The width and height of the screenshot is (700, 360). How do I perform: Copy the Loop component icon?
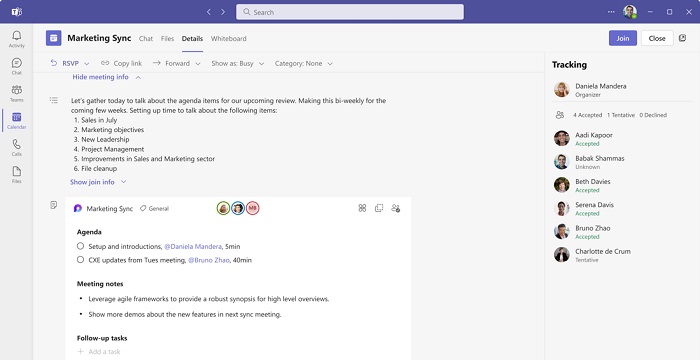point(379,208)
